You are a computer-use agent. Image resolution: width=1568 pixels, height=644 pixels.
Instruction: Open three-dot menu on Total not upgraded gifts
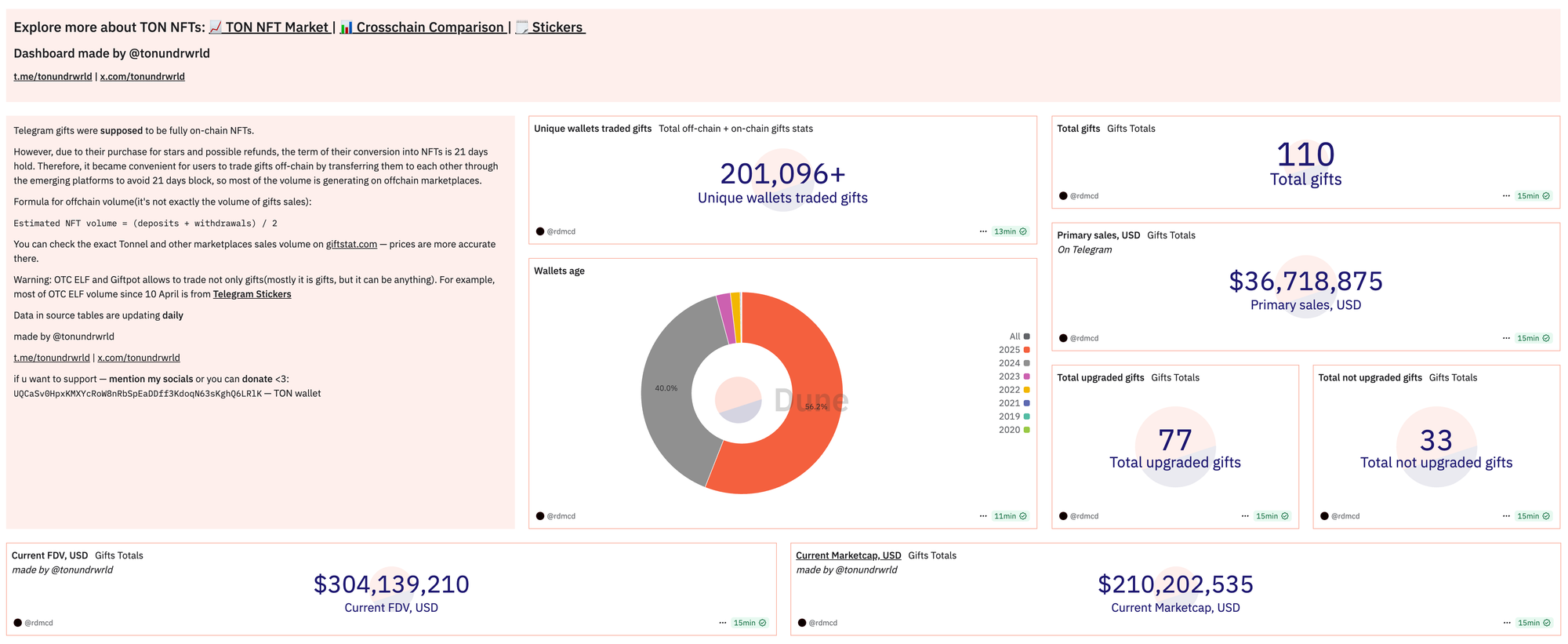click(1506, 516)
